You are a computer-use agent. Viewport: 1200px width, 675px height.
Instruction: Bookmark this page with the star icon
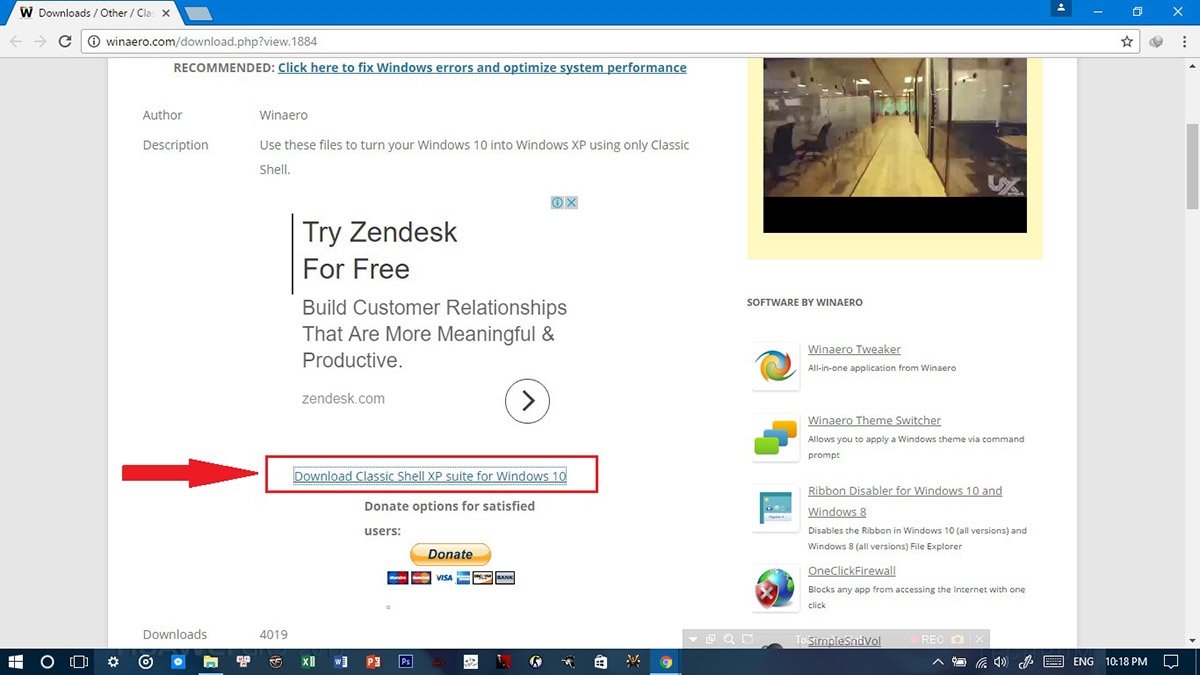tap(1127, 42)
